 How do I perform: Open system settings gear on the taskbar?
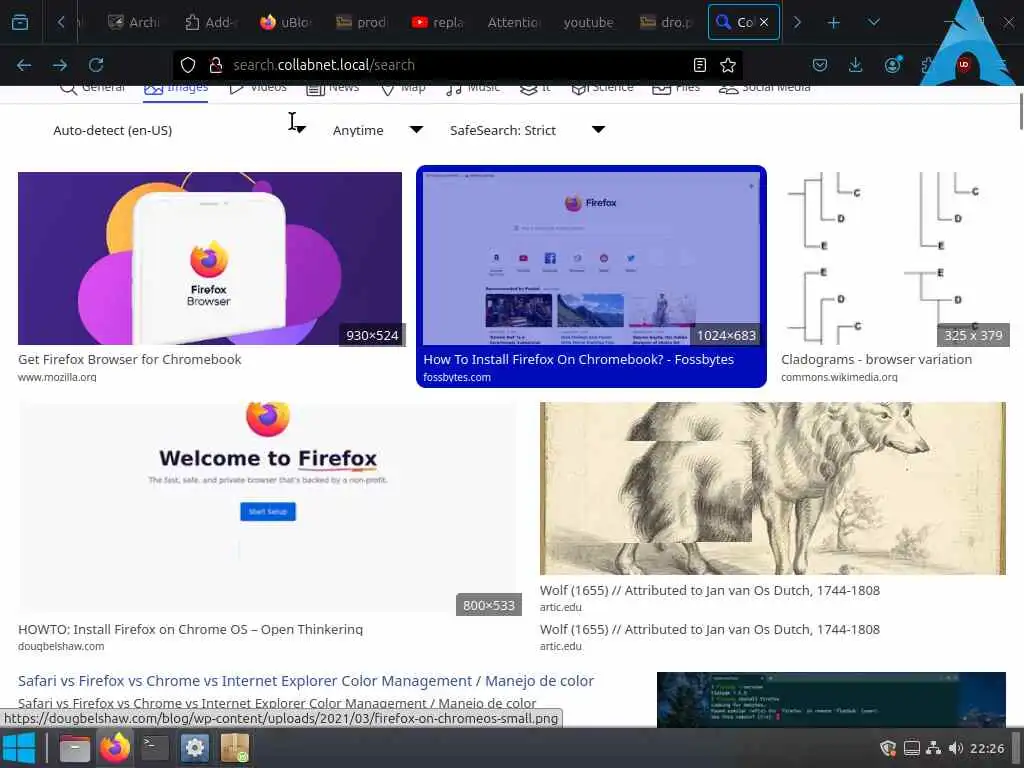(x=195, y=748)
